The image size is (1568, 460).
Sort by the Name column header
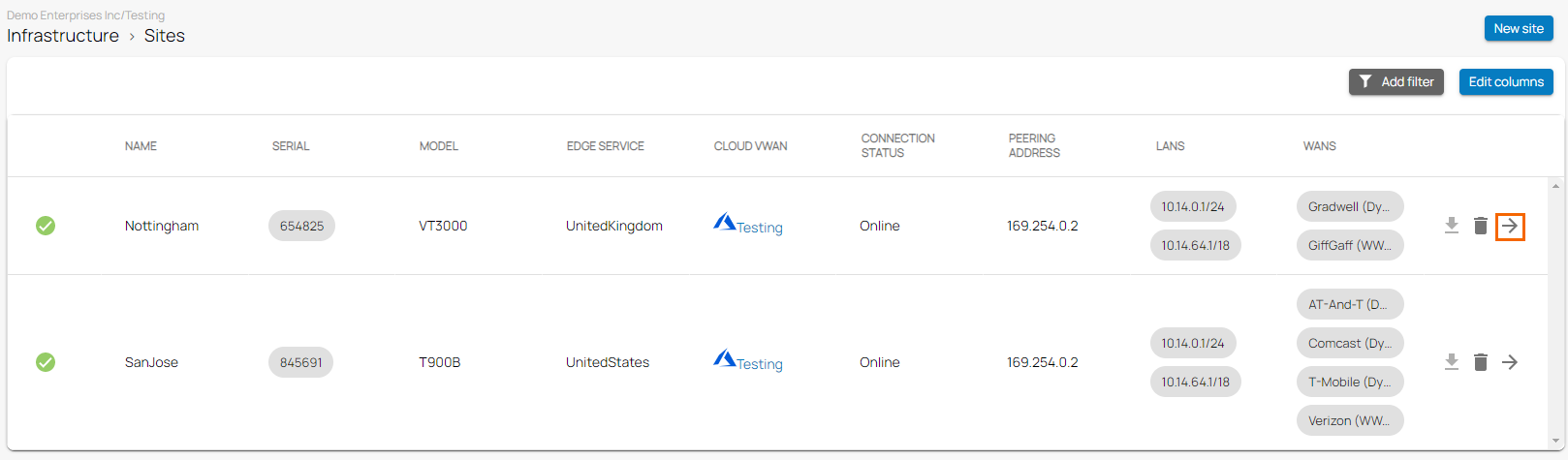point(141,146)
